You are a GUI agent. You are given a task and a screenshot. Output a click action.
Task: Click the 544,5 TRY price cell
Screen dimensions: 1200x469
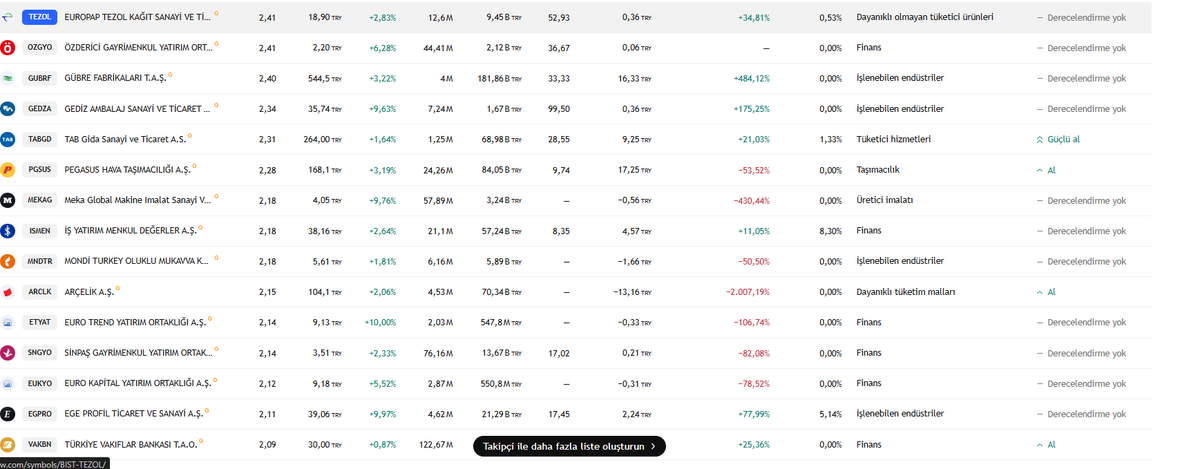[x=325, y=78]
